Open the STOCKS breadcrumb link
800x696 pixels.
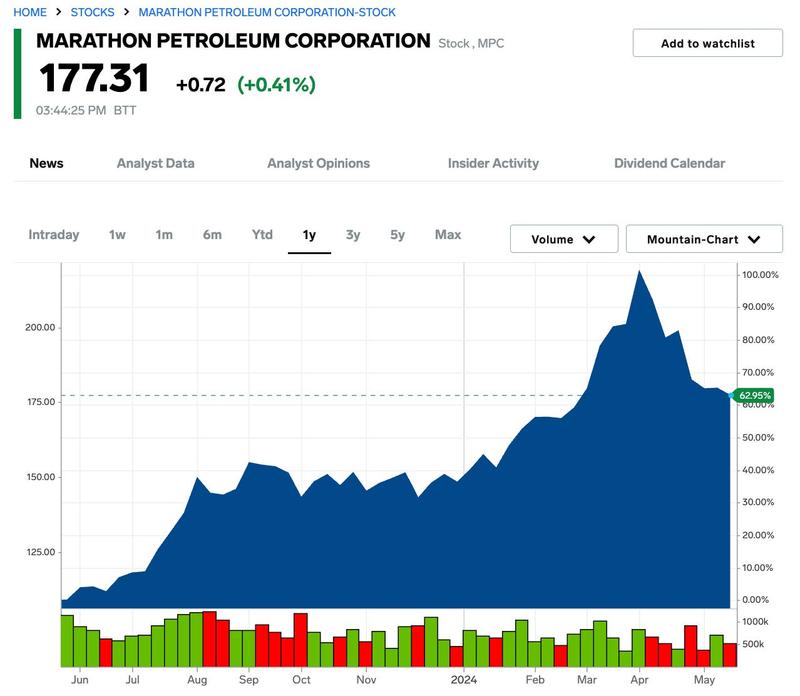click(92, 12)
